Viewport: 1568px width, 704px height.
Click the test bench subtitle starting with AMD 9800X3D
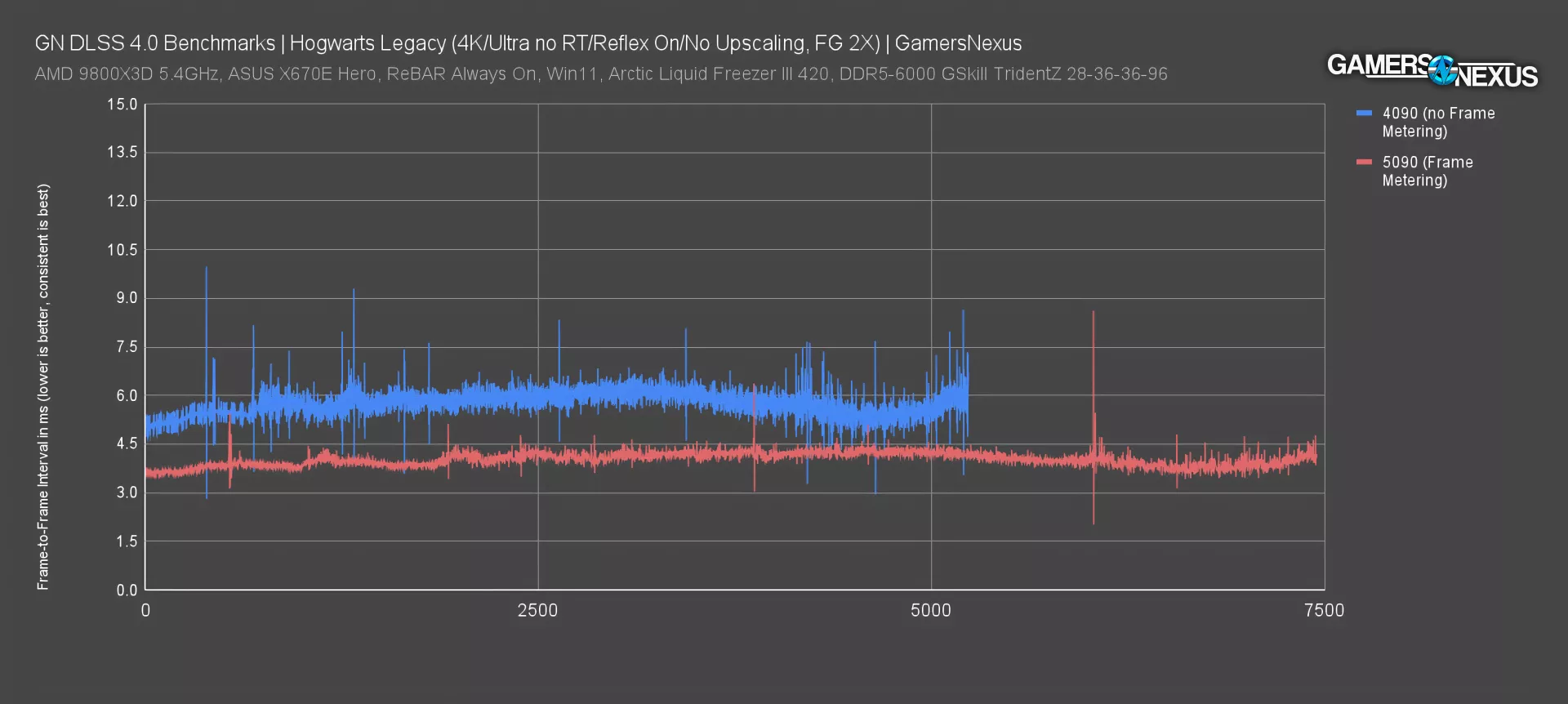pos(600,74)
